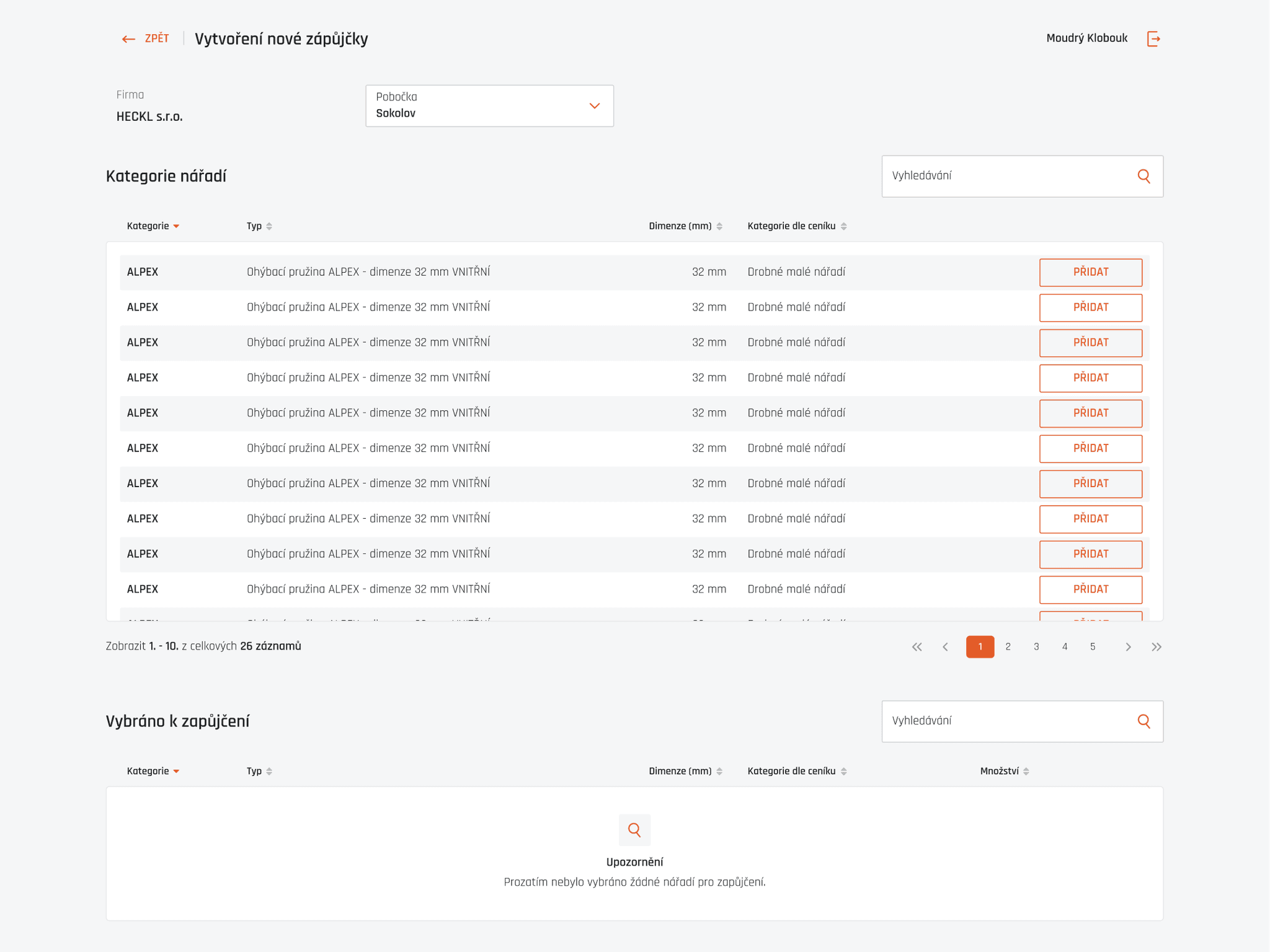Image resolution: width=1270 pixels, height=952 pixels.
Task: Jump to last page with double-right arrows
Action: (x=1157, y=647)
